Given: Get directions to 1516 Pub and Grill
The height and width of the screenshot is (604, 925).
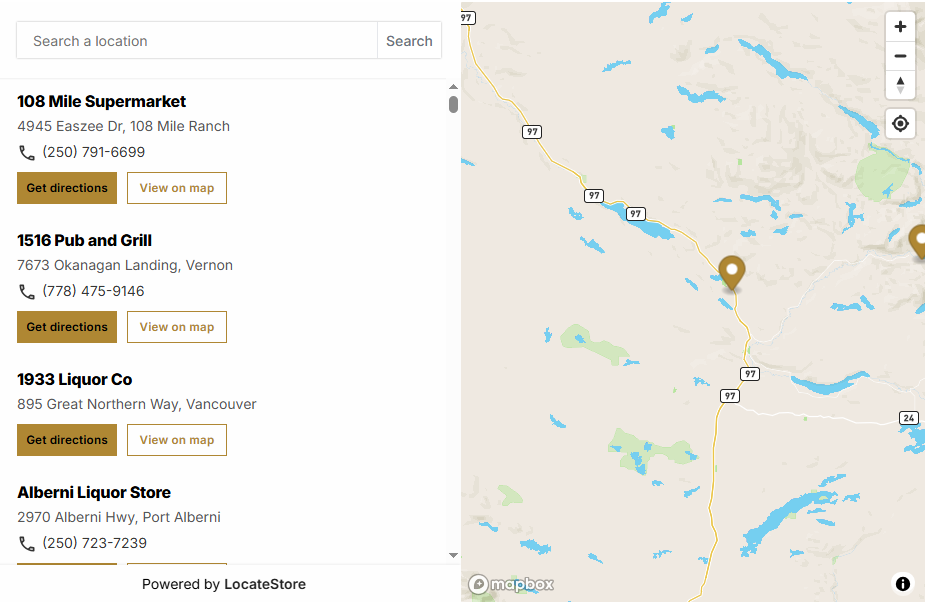Looking at the screenshot, I should pos(67,327).
